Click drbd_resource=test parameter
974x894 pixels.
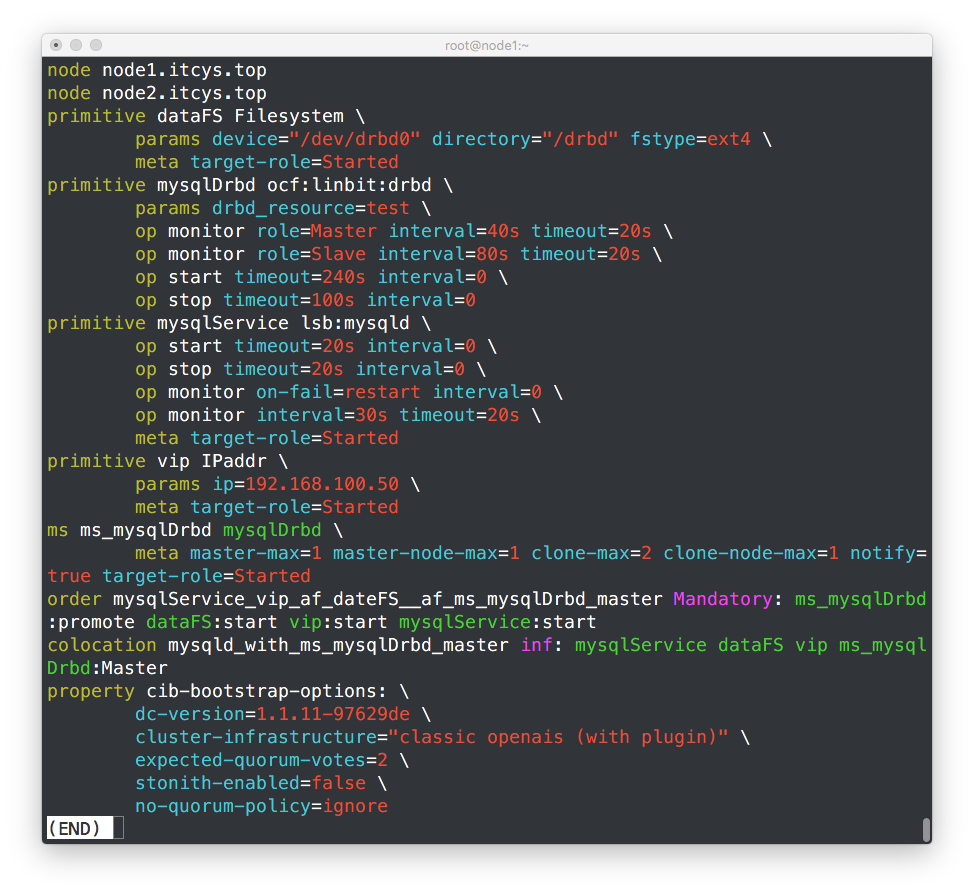click(x=311, y=208)
